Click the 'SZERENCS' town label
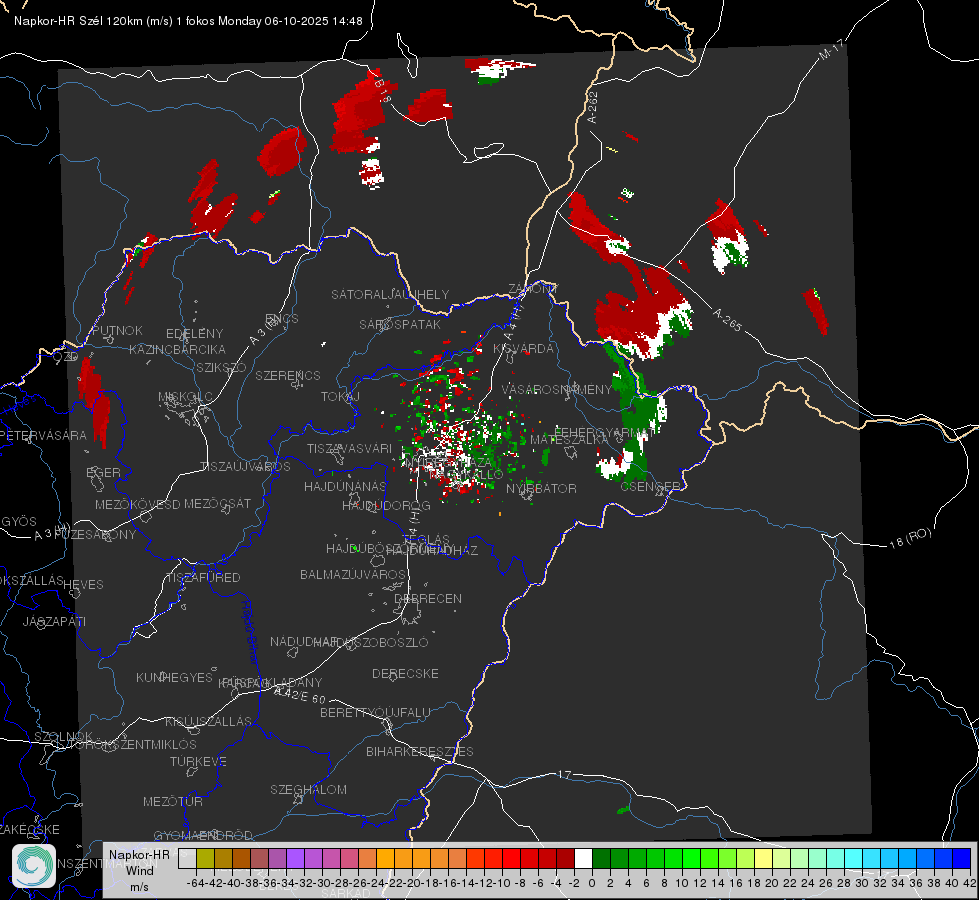979x900 pixels. point(288,375)
